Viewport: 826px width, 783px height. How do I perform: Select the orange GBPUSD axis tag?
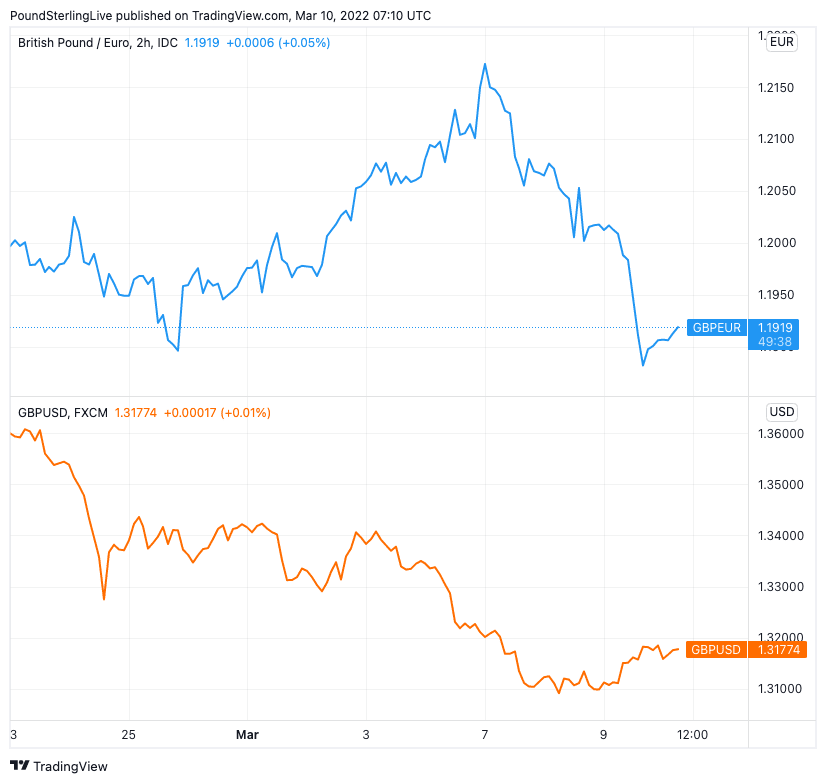click(716, 650)
